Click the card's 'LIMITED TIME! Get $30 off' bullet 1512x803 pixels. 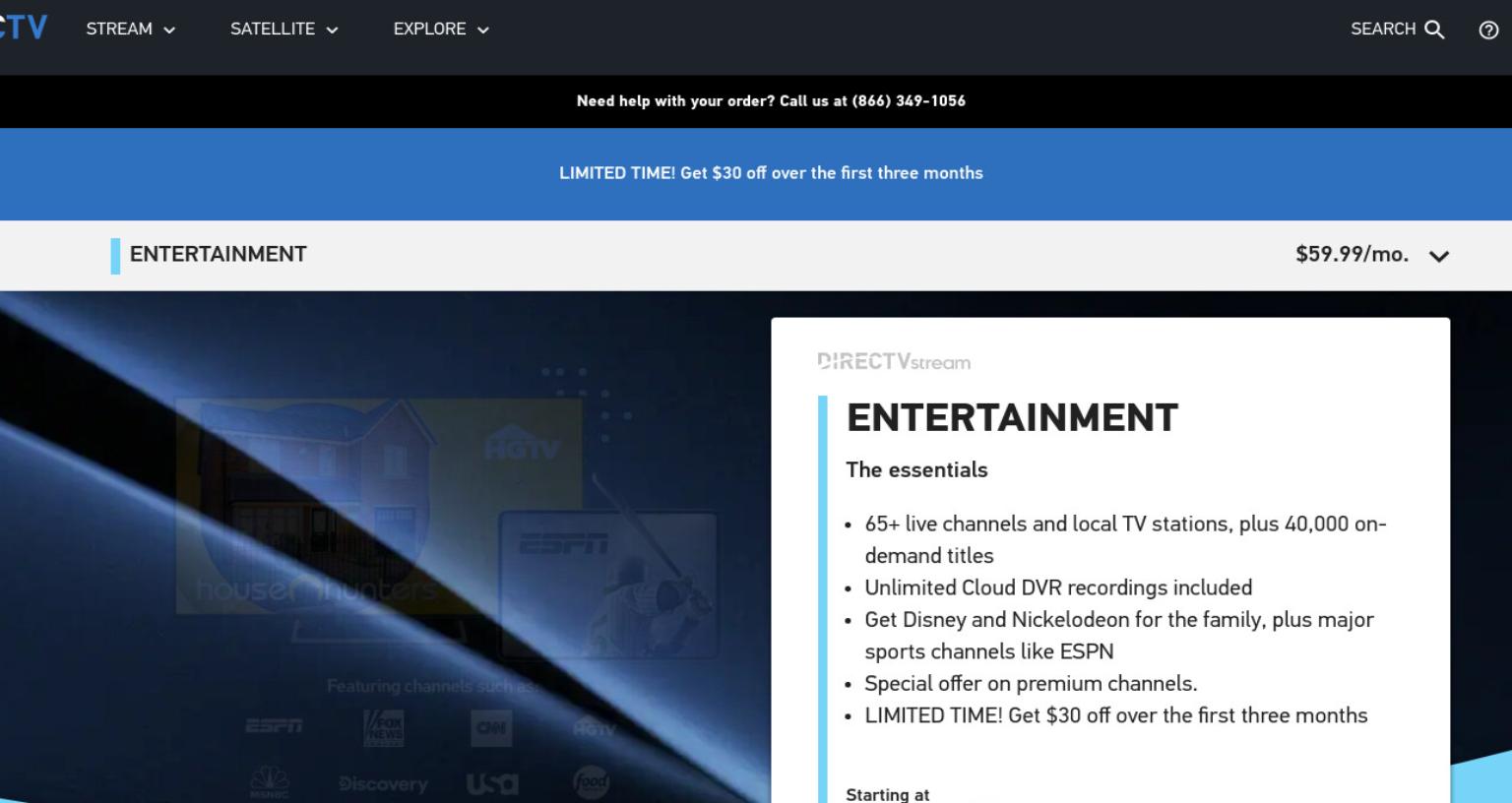click(x=1116, y=715)
